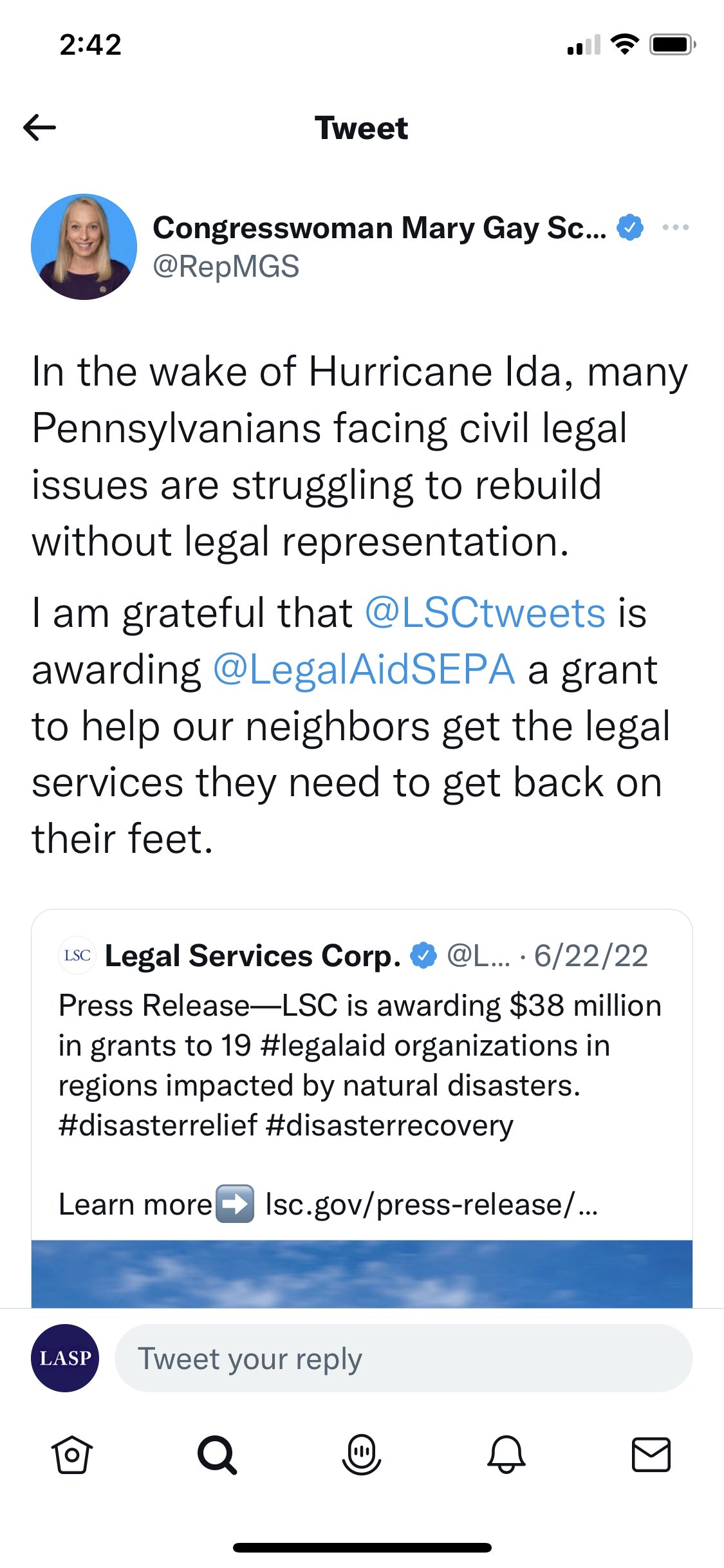Open the @LSCtweets mention link
The height and width of the screenshot is (1568, 724).
click(x=485, y=613)
